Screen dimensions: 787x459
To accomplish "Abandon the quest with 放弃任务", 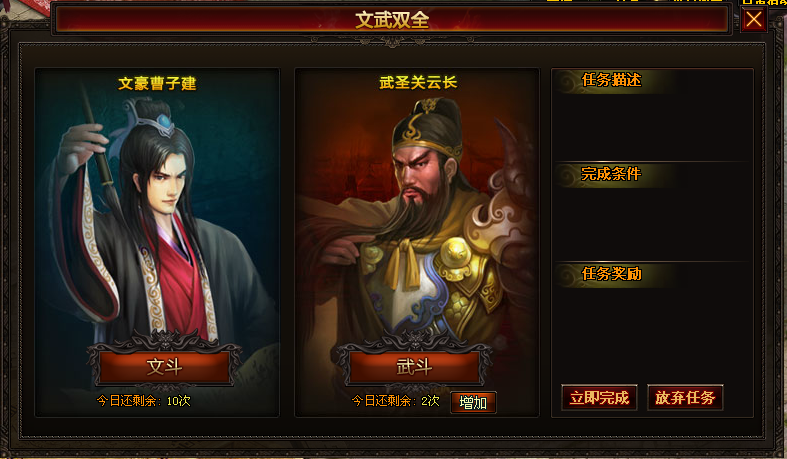I will click(x=685, y=398).
